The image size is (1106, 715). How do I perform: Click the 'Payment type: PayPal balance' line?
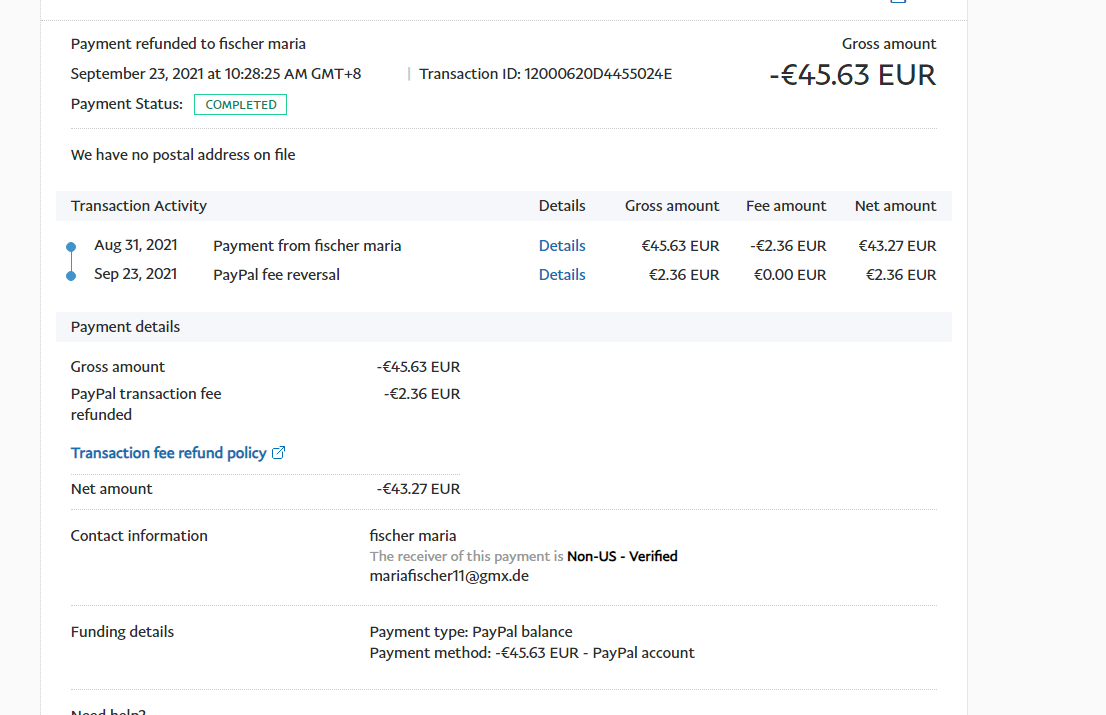(x=471, y=632)
